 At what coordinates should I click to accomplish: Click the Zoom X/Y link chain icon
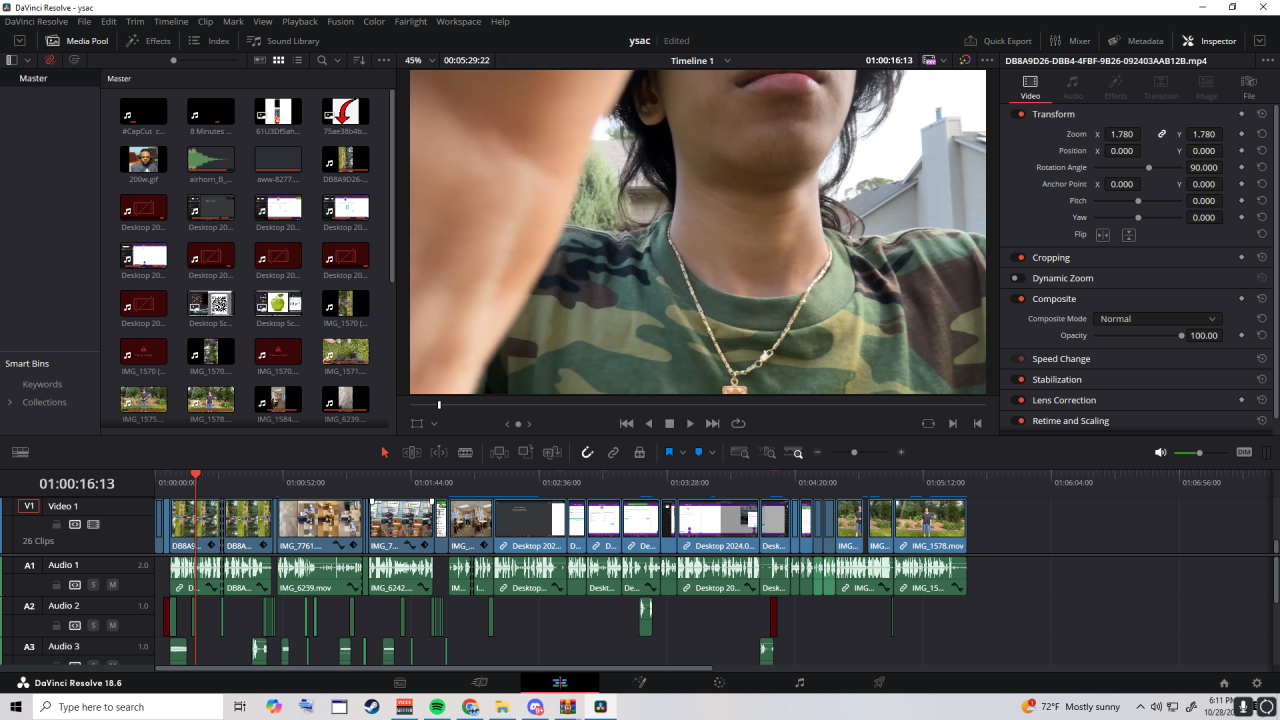coord(1161,134)
